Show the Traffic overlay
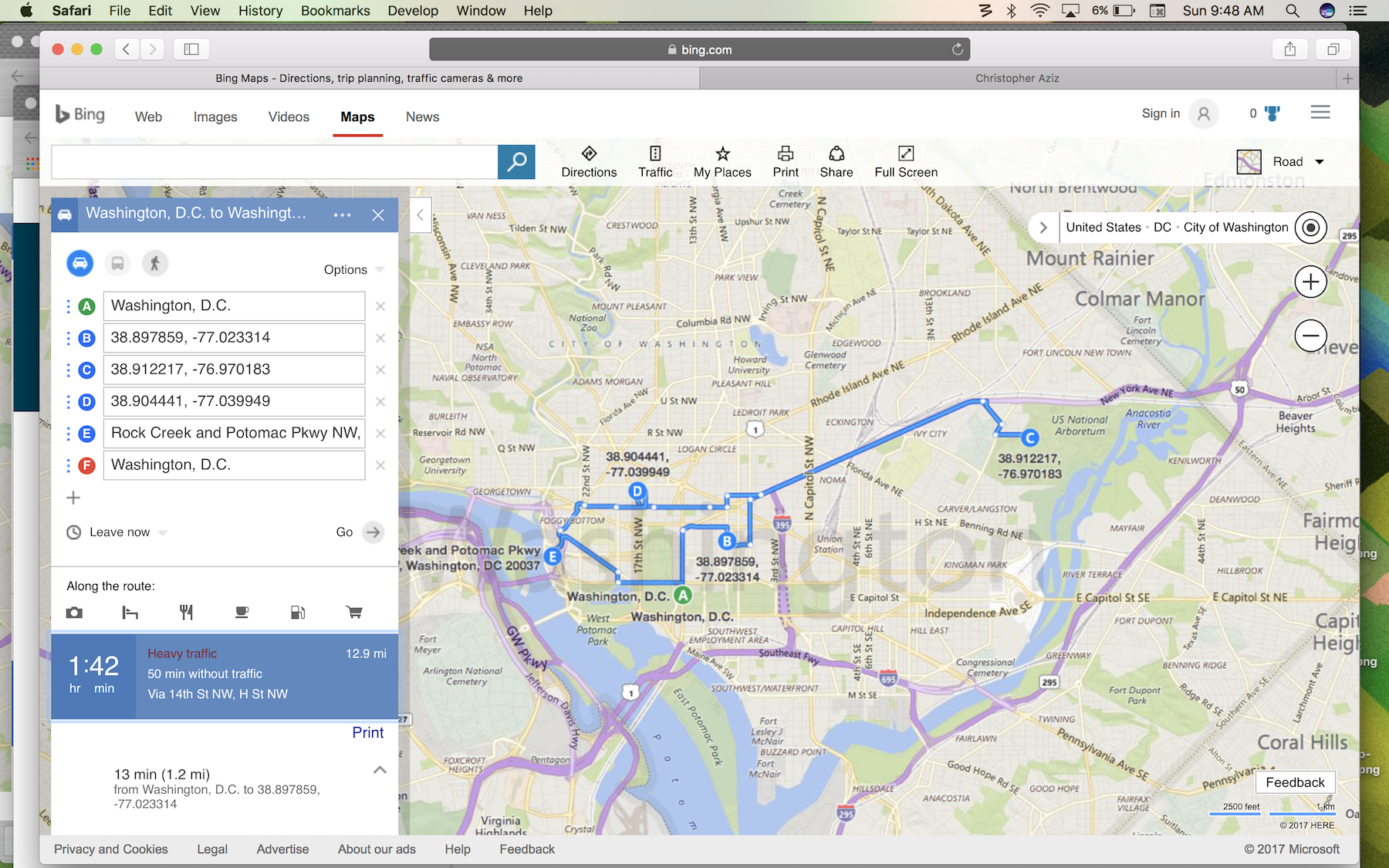This screenshot has height=868, width=1389. coord(655,162)
